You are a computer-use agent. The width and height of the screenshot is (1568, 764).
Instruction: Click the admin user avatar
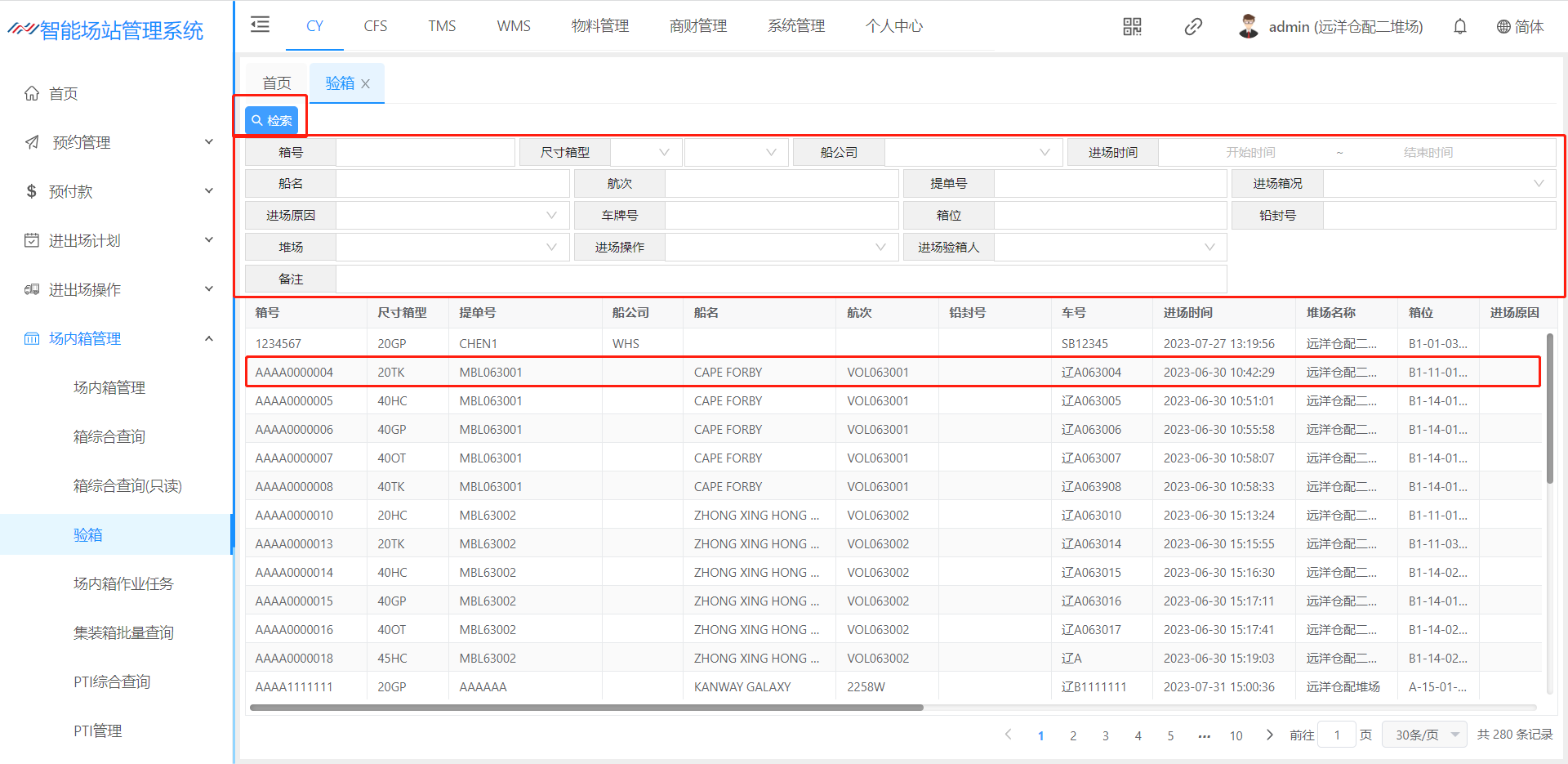click(x=1248, y=27)
